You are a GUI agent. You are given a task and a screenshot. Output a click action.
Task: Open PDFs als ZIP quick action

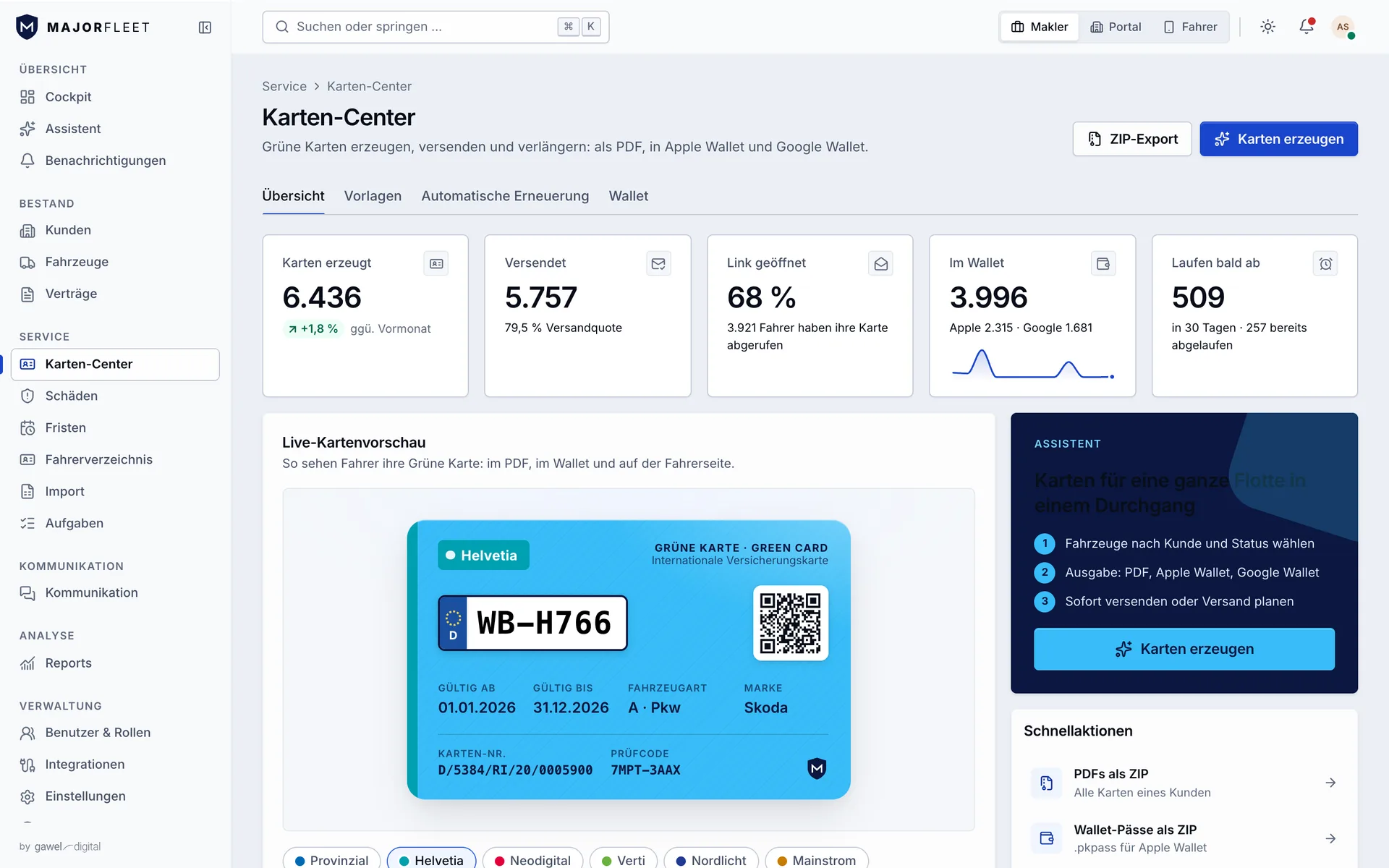click(x=1184, y=783)
